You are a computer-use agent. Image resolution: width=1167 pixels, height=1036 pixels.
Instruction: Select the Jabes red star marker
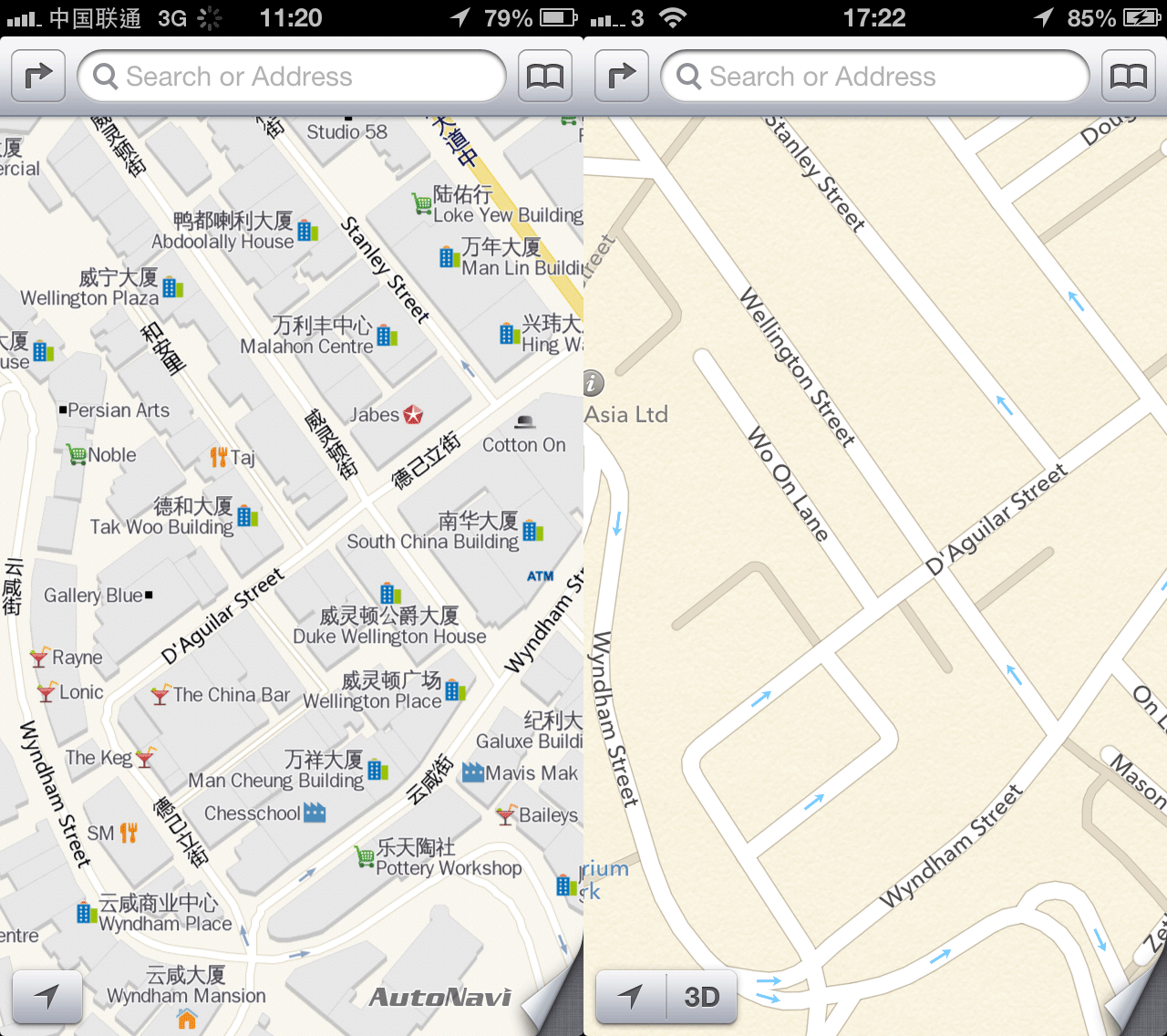tap(413, 415)
